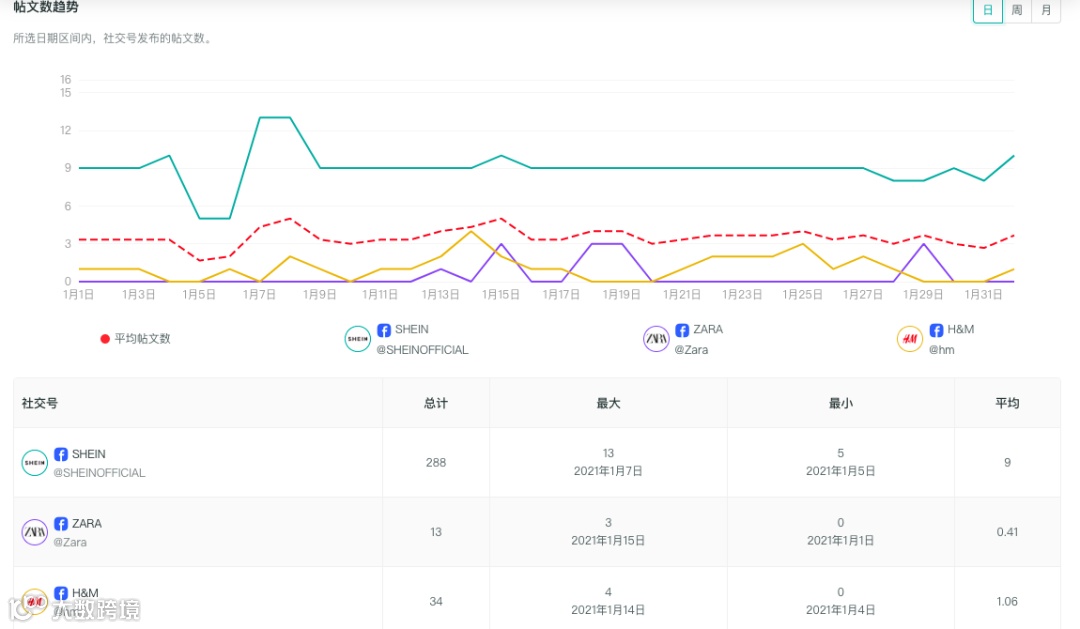Sort by 最大 column header
This screenshot has width=1080, height=629.
[x=608, y=404]
